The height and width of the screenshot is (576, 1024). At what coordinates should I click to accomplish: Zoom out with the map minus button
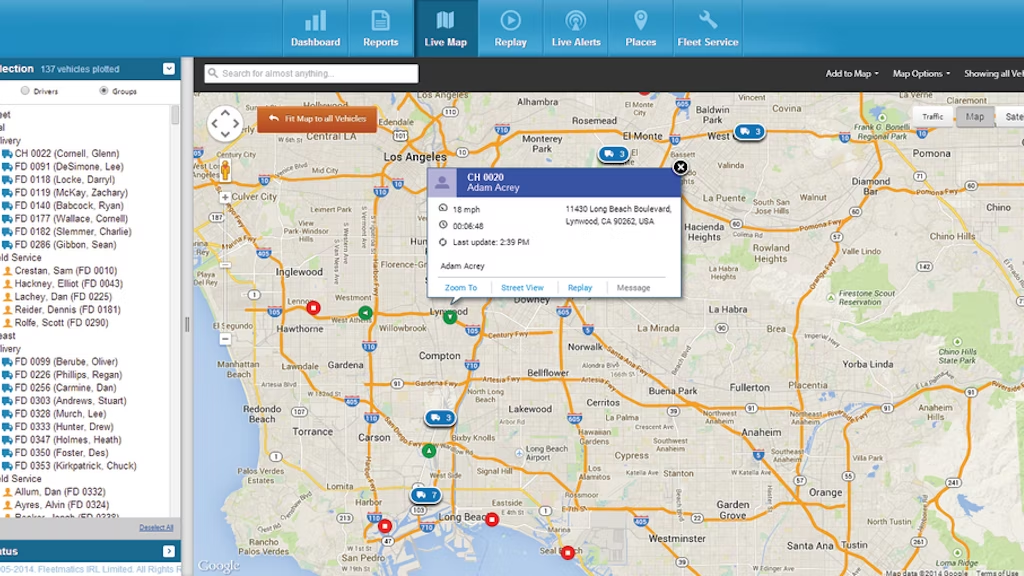click(225, 339)
